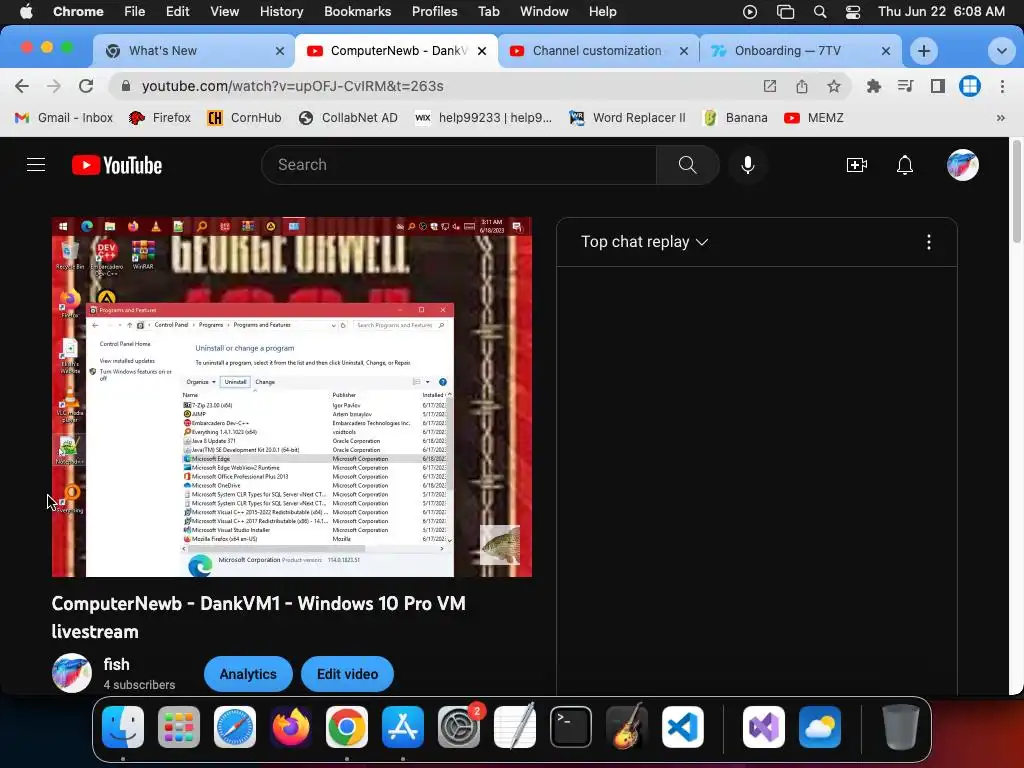This screenshot has width=1024, height=768.
Task: Open the Profiles menu
Action: [x=434, y=12]
